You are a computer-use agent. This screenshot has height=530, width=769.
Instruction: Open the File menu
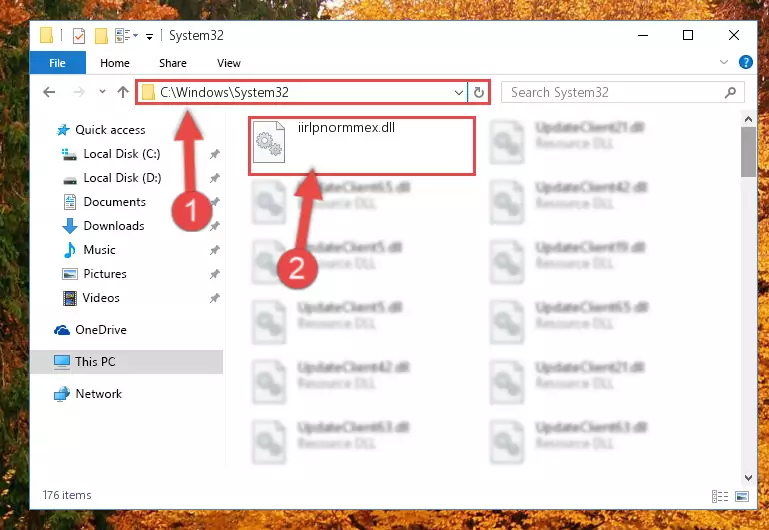point(57,63)
